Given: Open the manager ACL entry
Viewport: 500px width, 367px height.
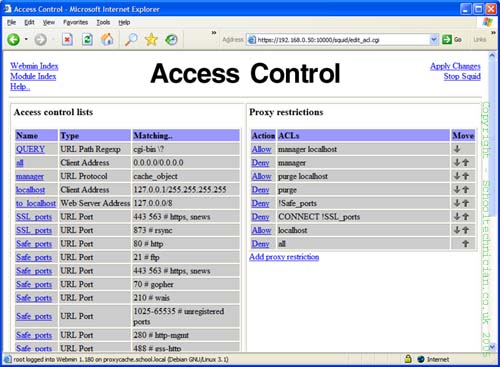Looking at the screenshot, I should (x=30, y=176).
